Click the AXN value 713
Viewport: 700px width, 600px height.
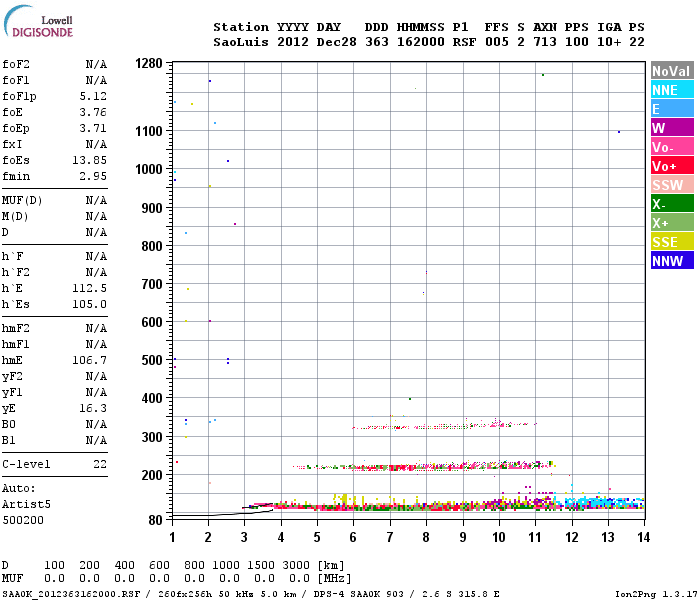[x=545, y=42]
